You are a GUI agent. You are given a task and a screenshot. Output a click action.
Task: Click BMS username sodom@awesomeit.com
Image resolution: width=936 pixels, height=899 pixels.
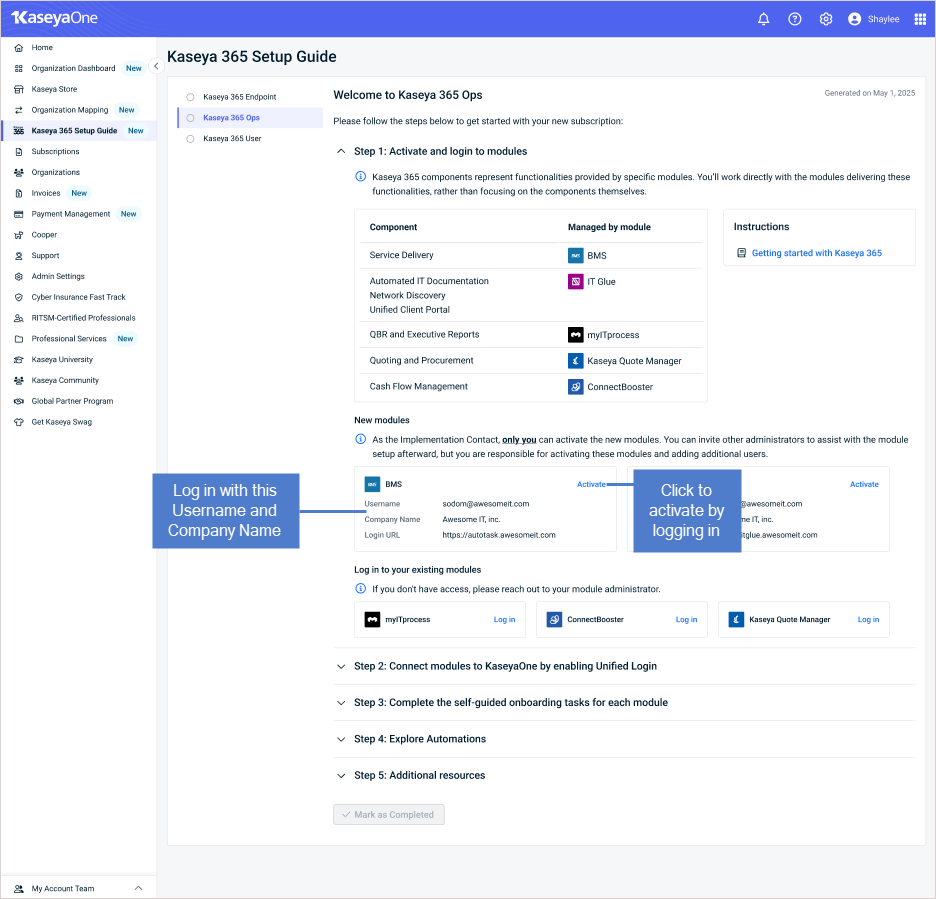486,504
